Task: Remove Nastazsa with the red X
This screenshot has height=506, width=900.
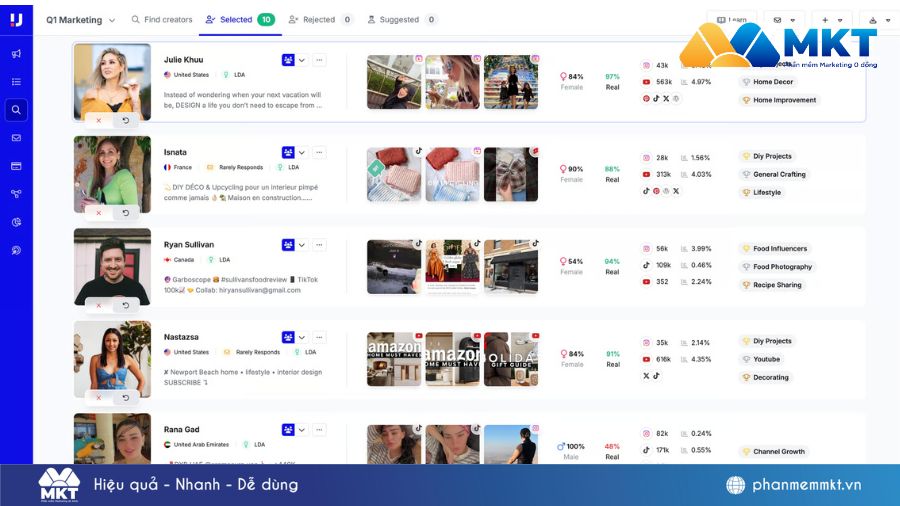Action: [x=99, y=398]
